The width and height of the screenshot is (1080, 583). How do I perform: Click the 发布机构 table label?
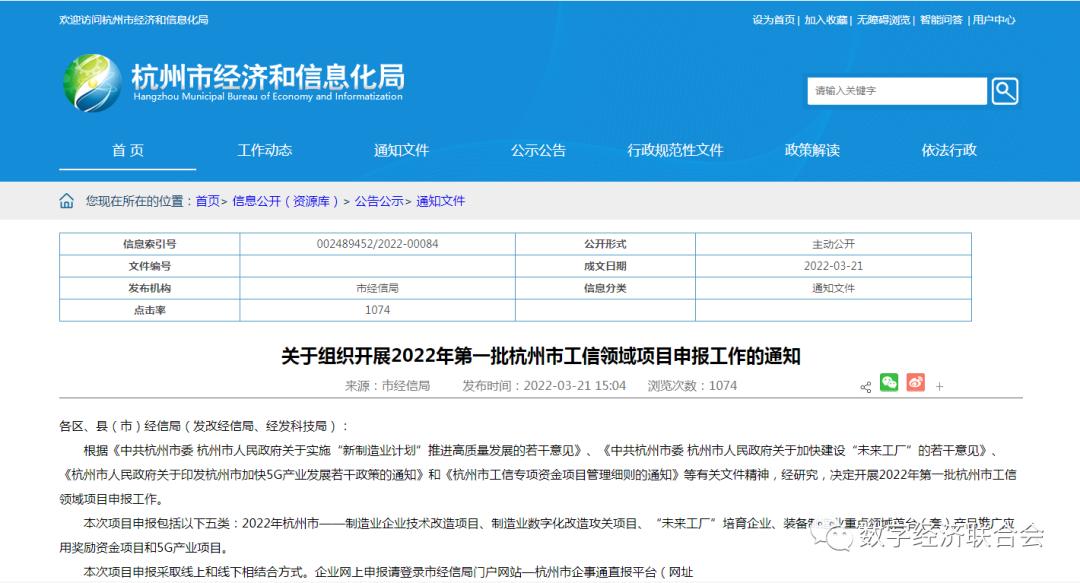[x=149, y=288]
